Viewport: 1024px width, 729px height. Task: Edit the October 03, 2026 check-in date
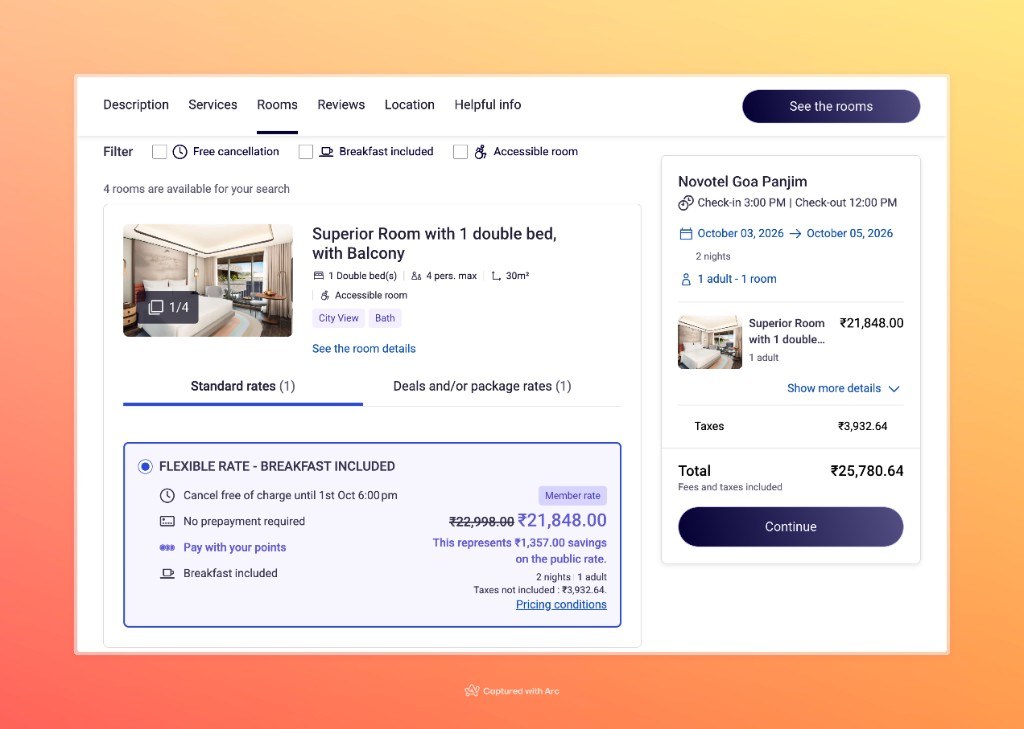[x=740, y=233]
